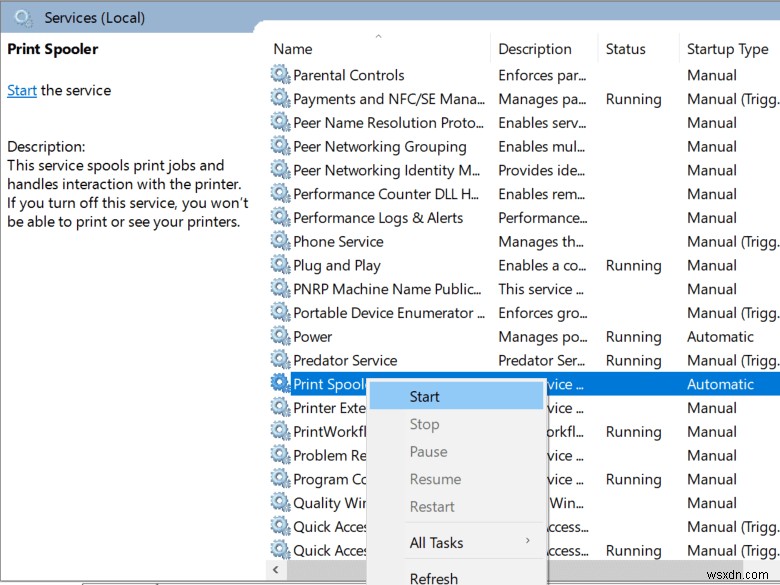The image size is (780, 585).
Task: Click the Phone Service gear icon
Action: coord(281,241)
